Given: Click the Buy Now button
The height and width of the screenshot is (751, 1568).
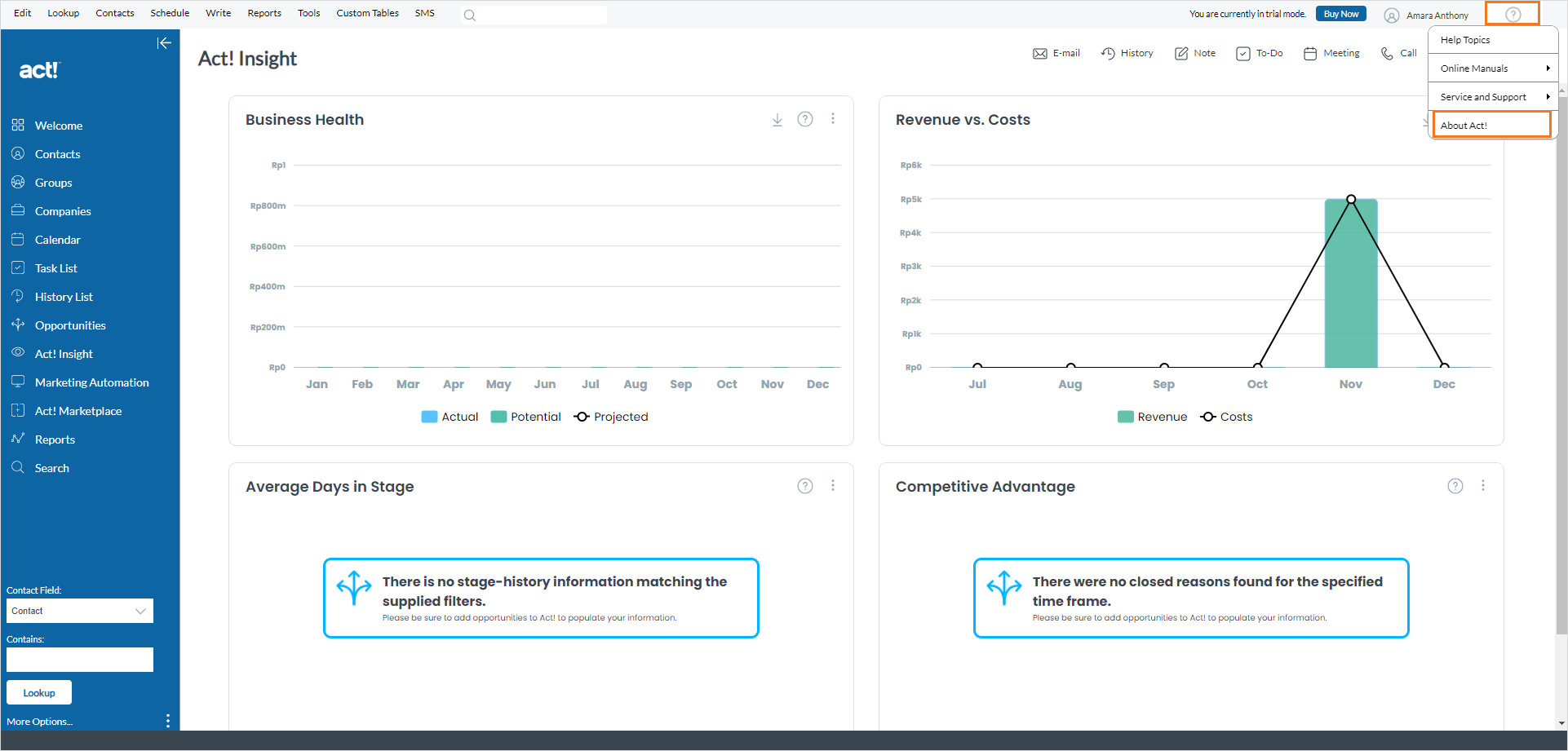Looking at the screenshot, I should pos(1340,14).
